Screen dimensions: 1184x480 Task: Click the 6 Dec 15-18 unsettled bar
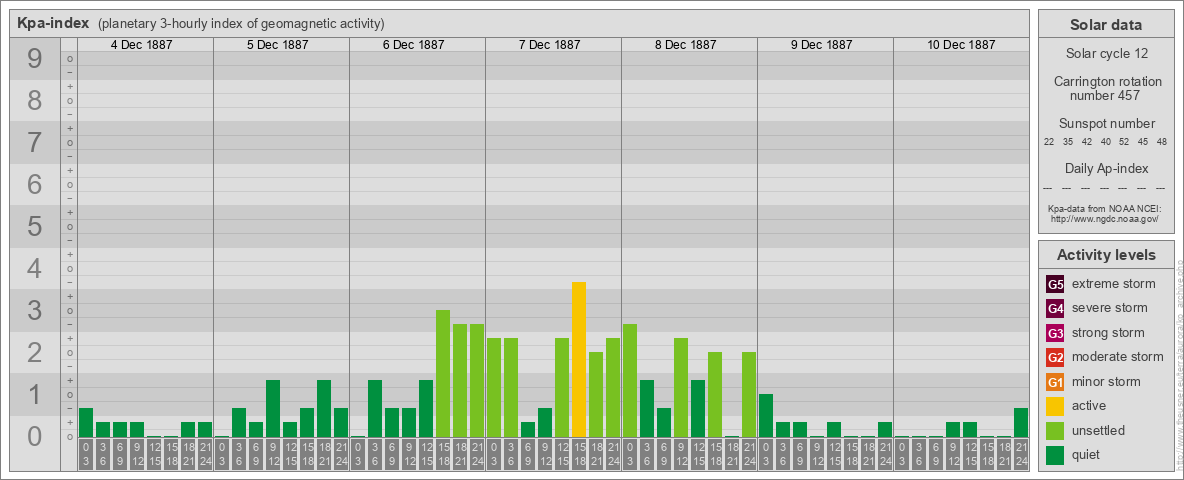(x=442, y=374)
